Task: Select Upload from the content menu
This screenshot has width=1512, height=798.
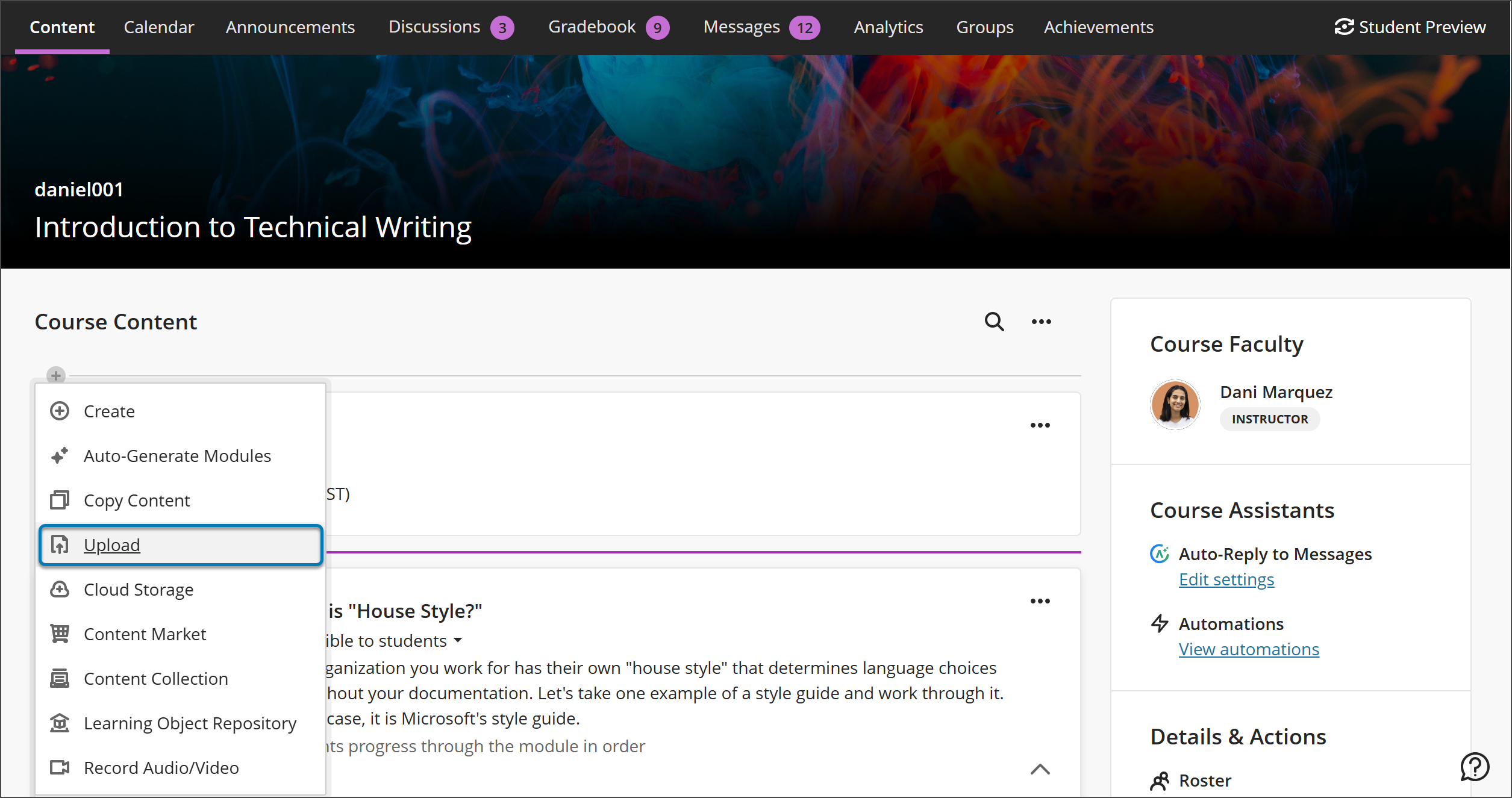Action: 112,544
